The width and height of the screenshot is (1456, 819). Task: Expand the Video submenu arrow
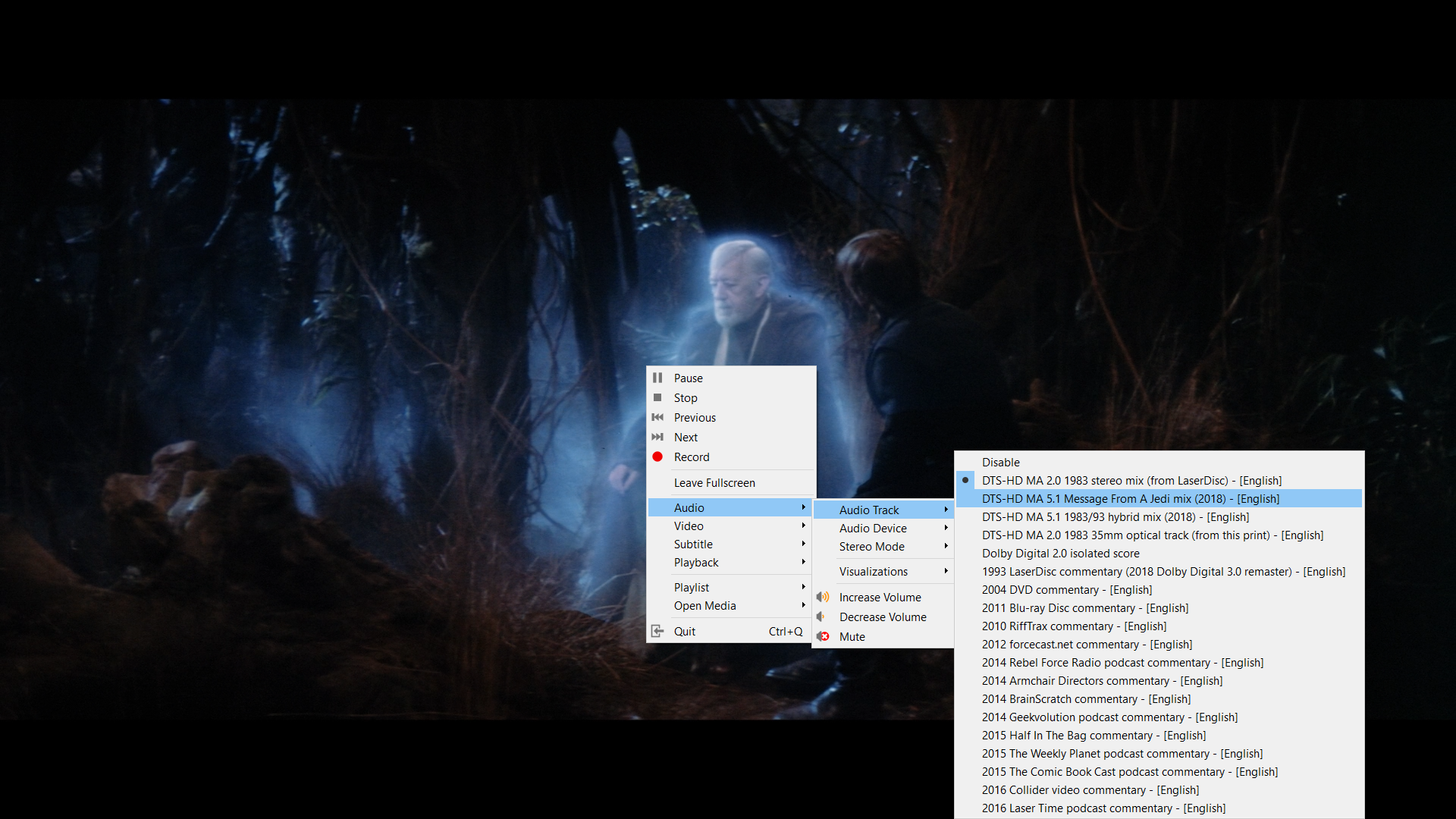point(803,526)
